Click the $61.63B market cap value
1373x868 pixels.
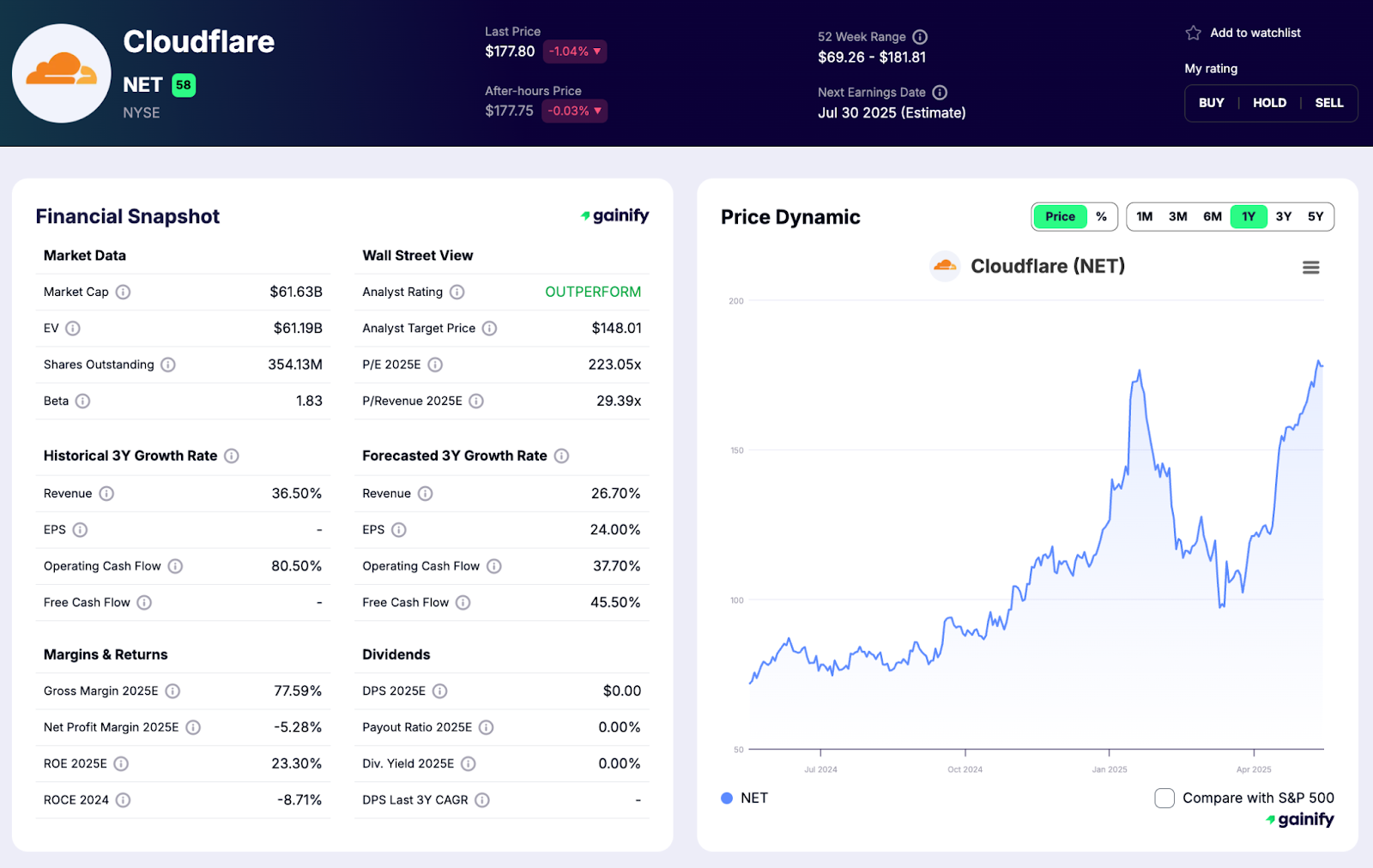tap(296, 292)
